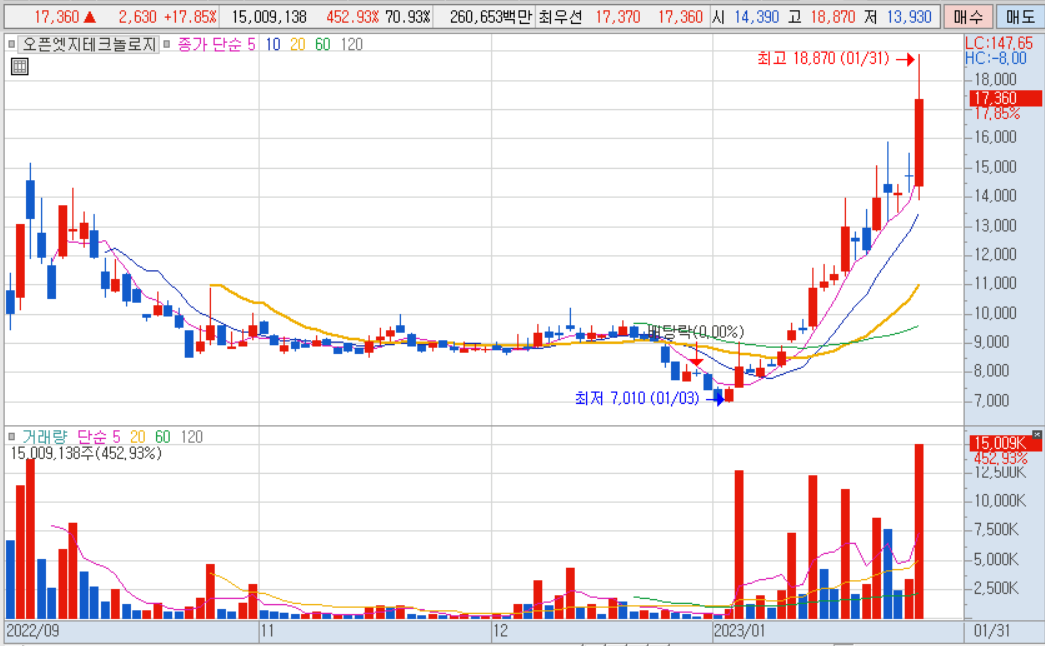The image size is (1045, 646).
Task: Click the red 15,009K volume tag on axis
Action: 1005,443
